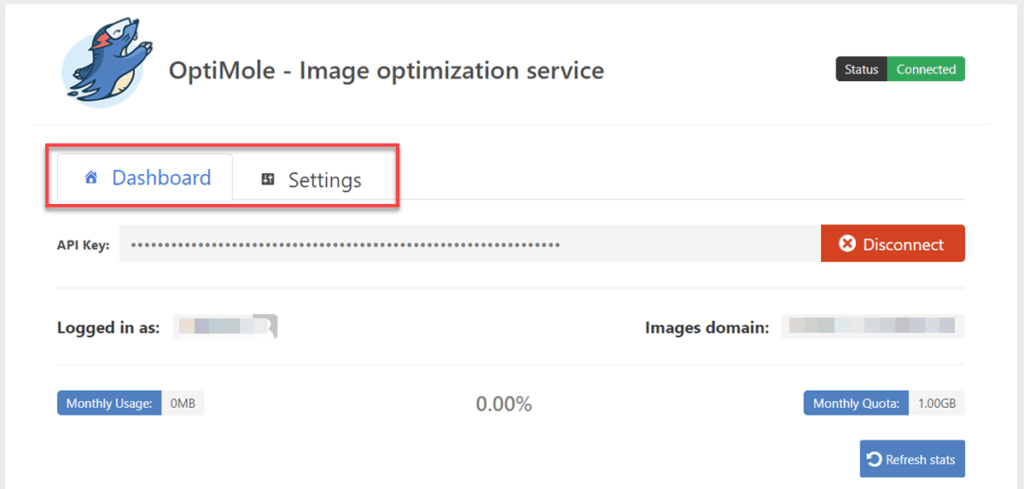Click the dark Status label badge

tap(861, 70)
